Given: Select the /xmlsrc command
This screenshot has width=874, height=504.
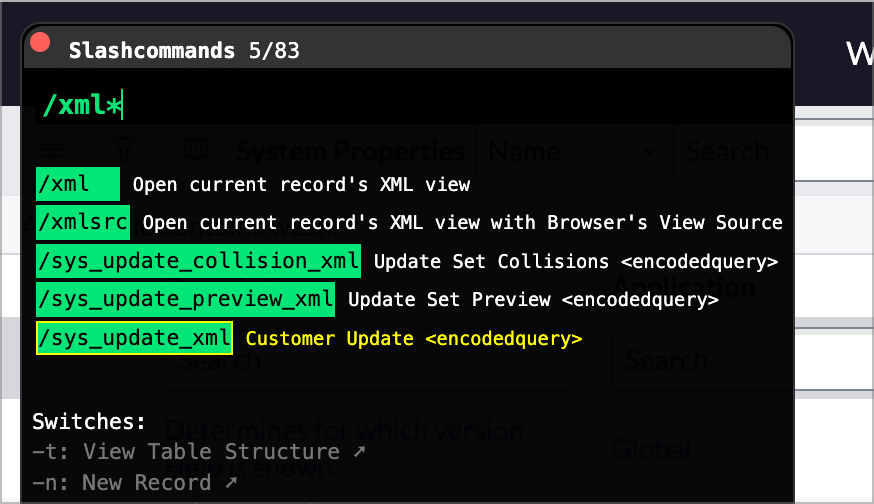Looking at the screenshot, I should (83, 222).
